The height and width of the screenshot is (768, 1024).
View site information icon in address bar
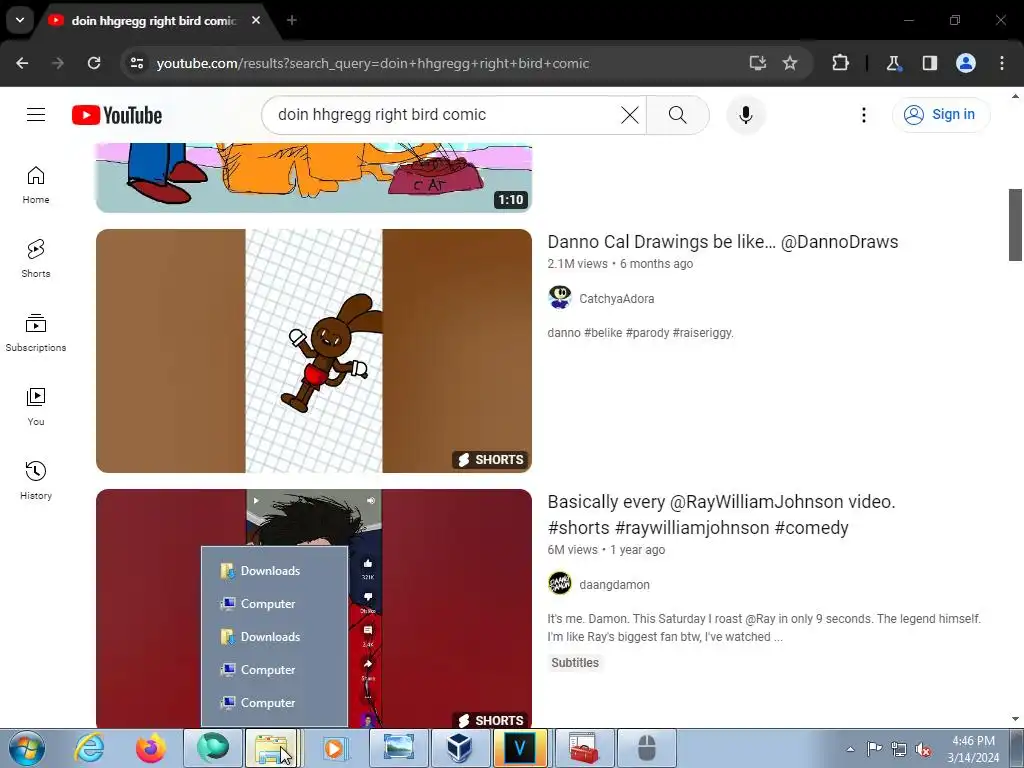[x=136, y=63]
